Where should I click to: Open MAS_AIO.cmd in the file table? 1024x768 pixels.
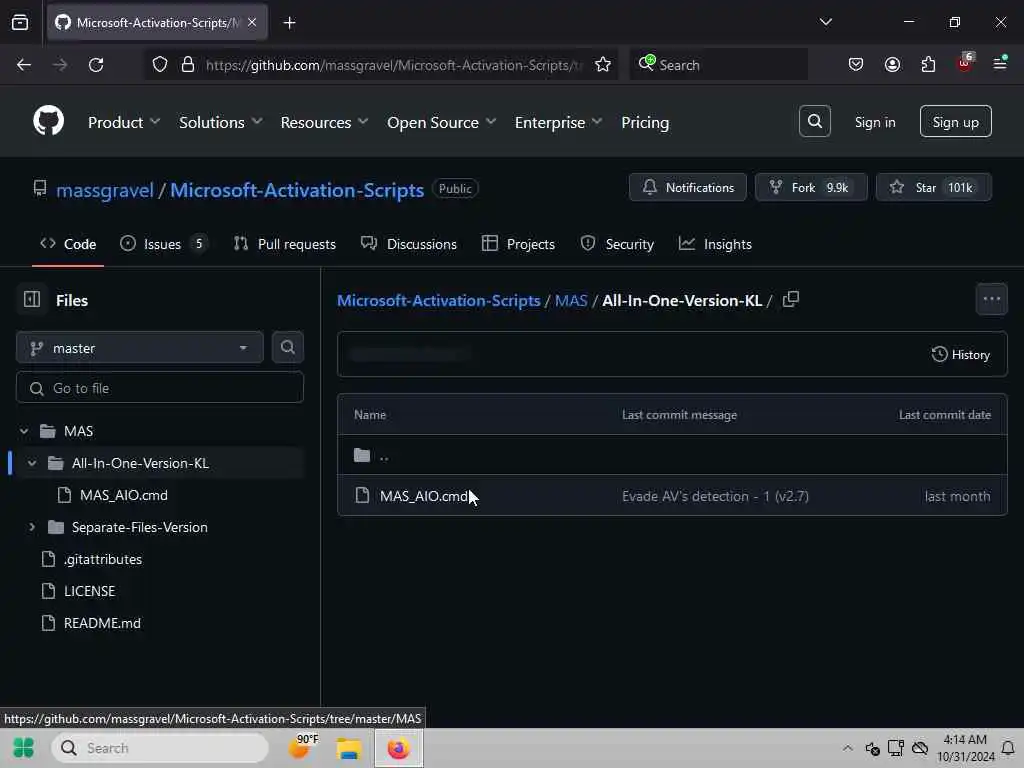point(424,496)
